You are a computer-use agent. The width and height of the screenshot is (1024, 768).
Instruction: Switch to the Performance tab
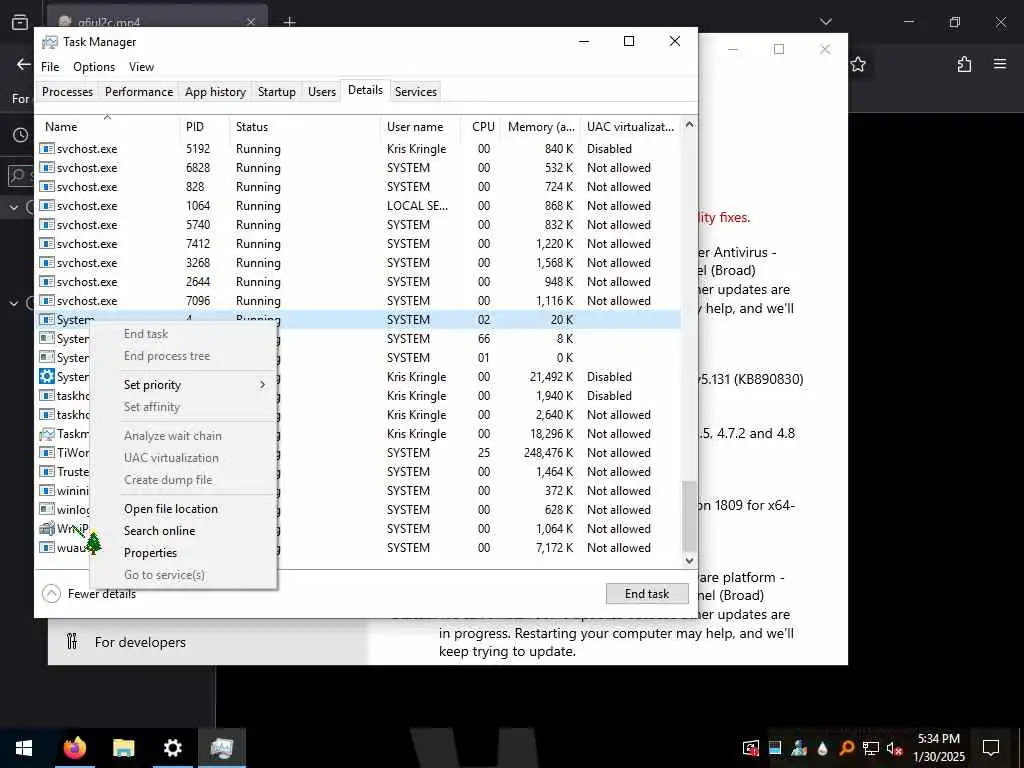(139, 92)
